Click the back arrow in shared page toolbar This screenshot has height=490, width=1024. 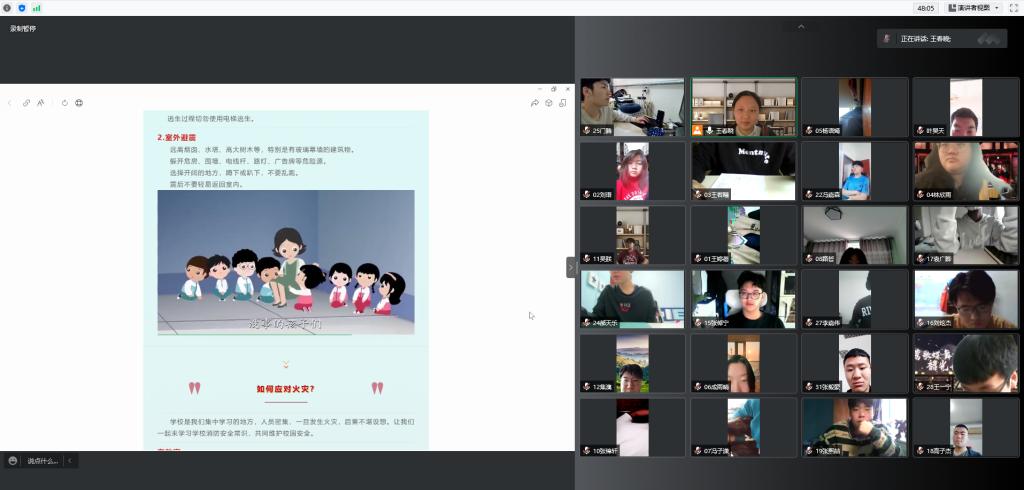[x=10, y=102]
